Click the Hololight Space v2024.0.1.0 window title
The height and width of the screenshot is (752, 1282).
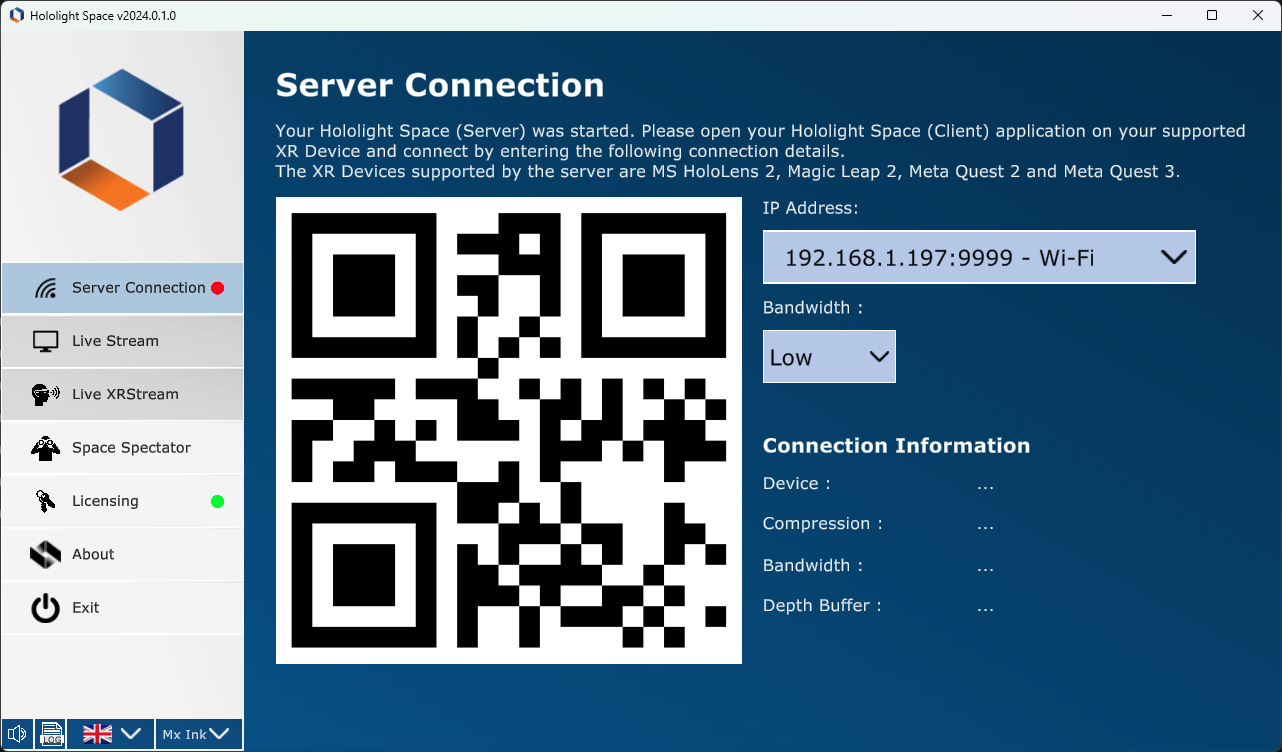(103, 16)
